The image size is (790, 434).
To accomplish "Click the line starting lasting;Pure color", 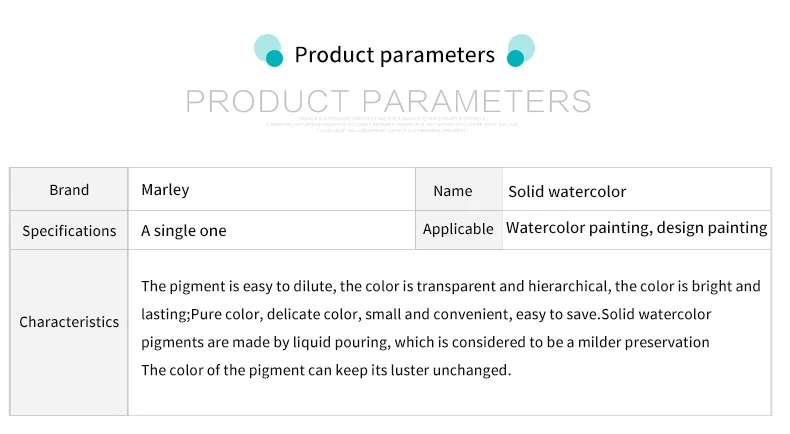I will point(426,315).
